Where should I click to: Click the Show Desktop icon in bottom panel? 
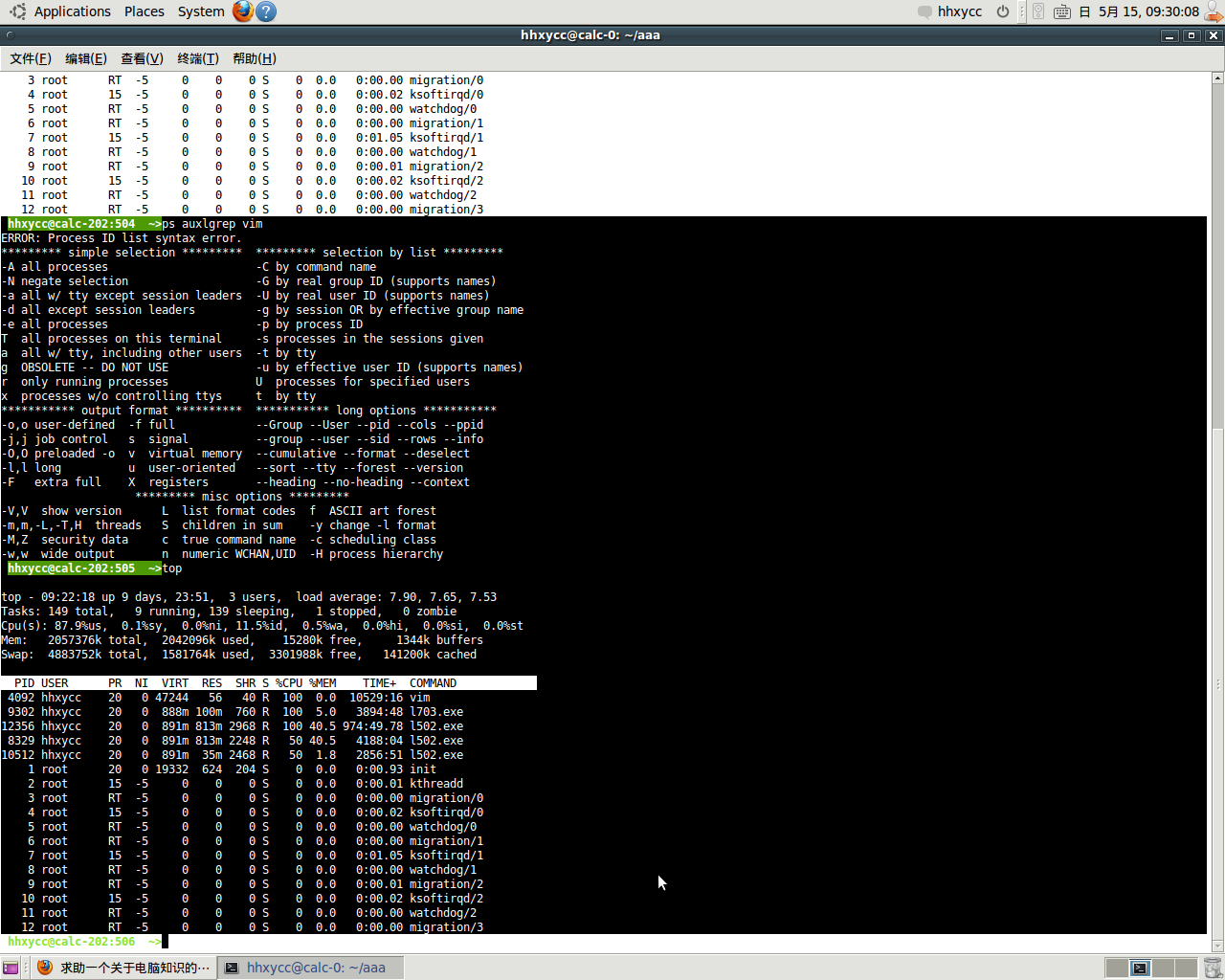tap(11, 968)
